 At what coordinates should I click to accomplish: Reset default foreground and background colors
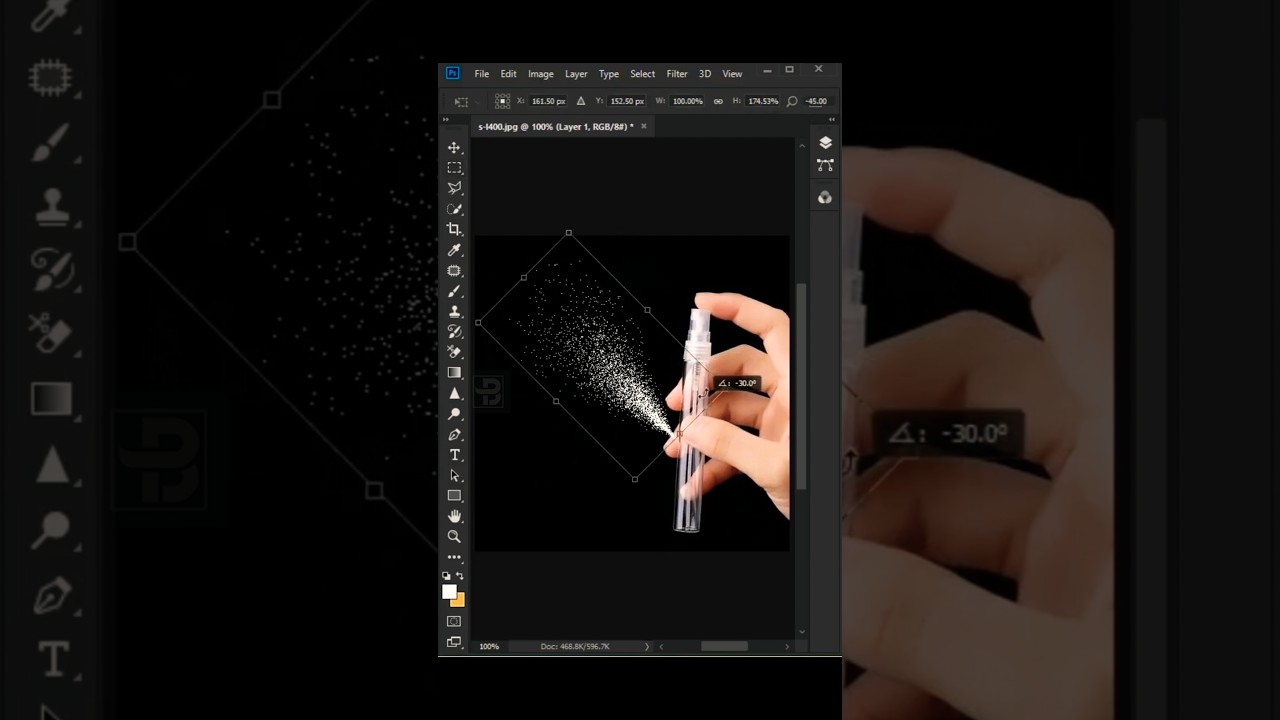446,576
